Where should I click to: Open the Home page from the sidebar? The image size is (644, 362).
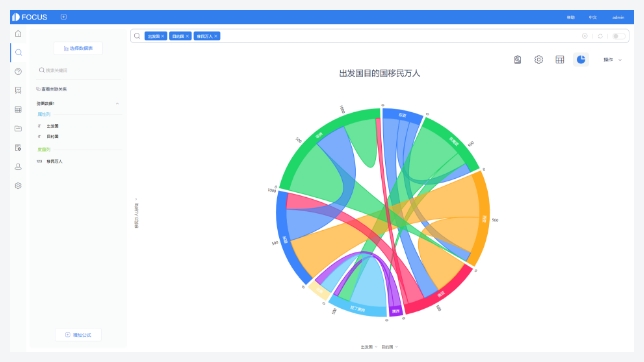pos(18,34)
